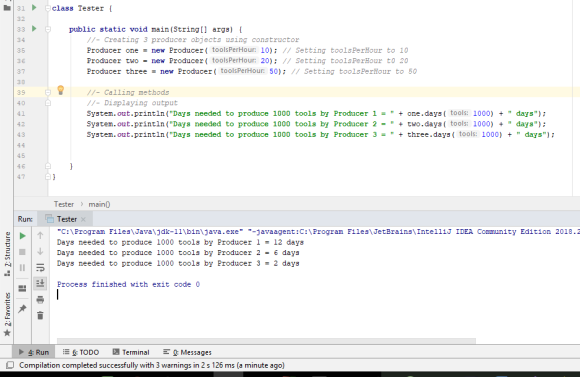Pause output button in Run panel
Viewport: 580px width, 377px height.
point(22,267)
